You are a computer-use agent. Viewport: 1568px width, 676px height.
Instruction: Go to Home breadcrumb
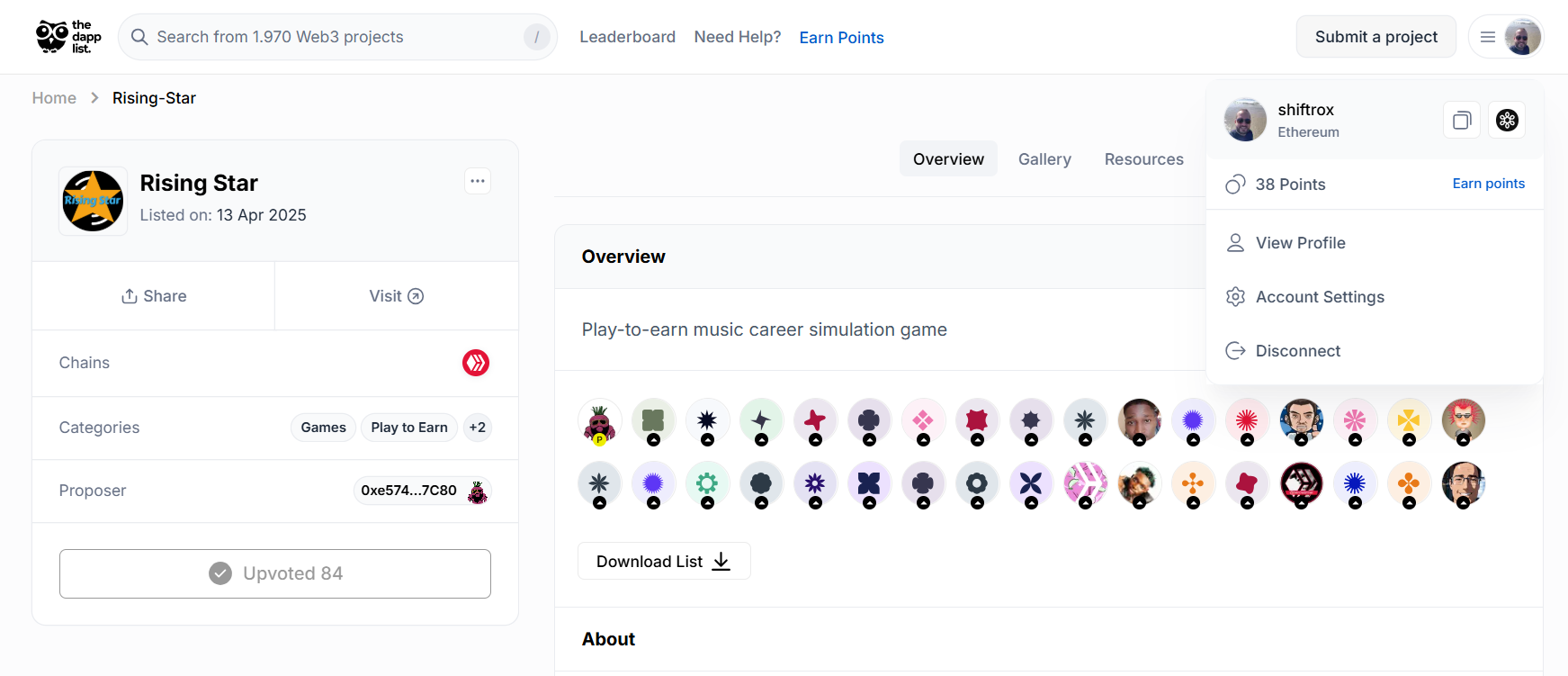point(54,98)
